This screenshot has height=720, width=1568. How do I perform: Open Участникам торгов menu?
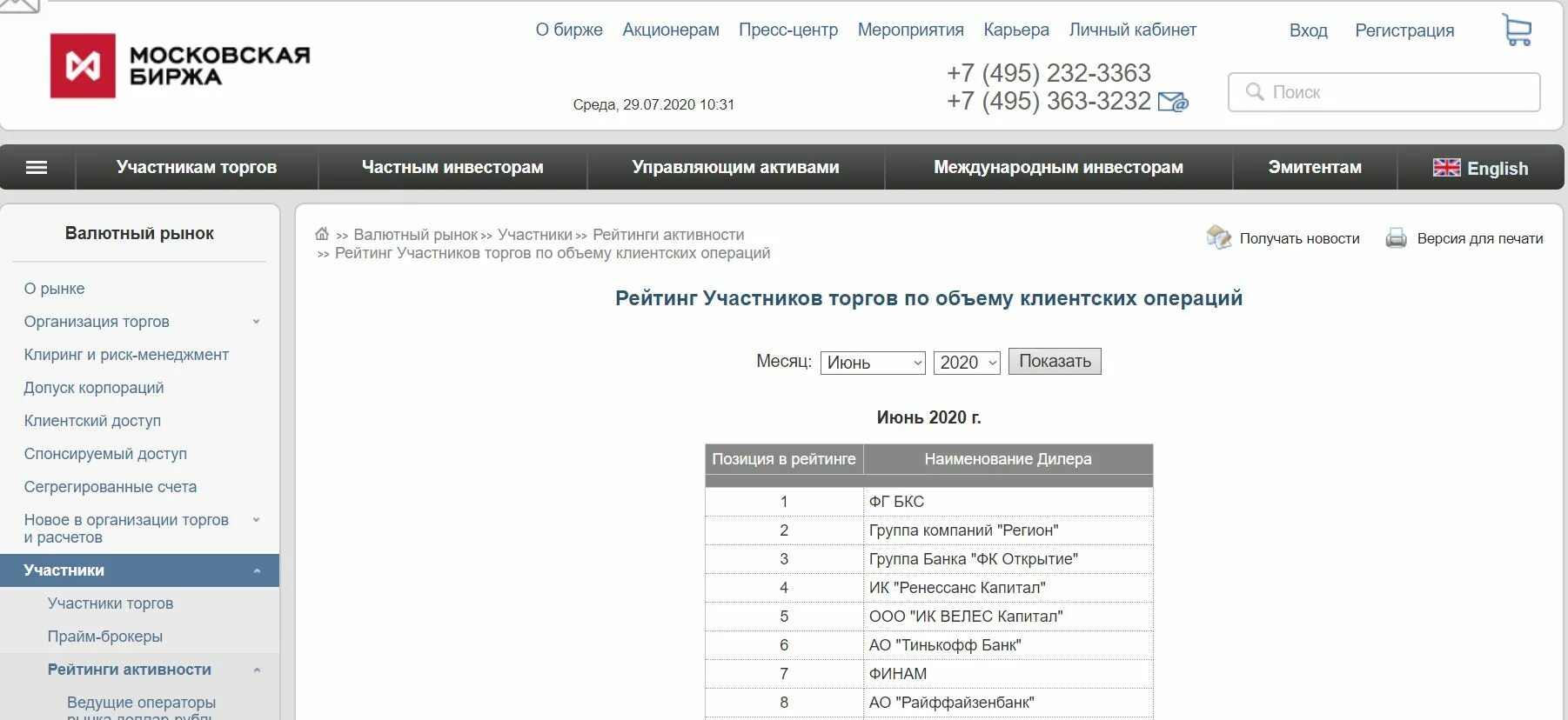point(197,167)
